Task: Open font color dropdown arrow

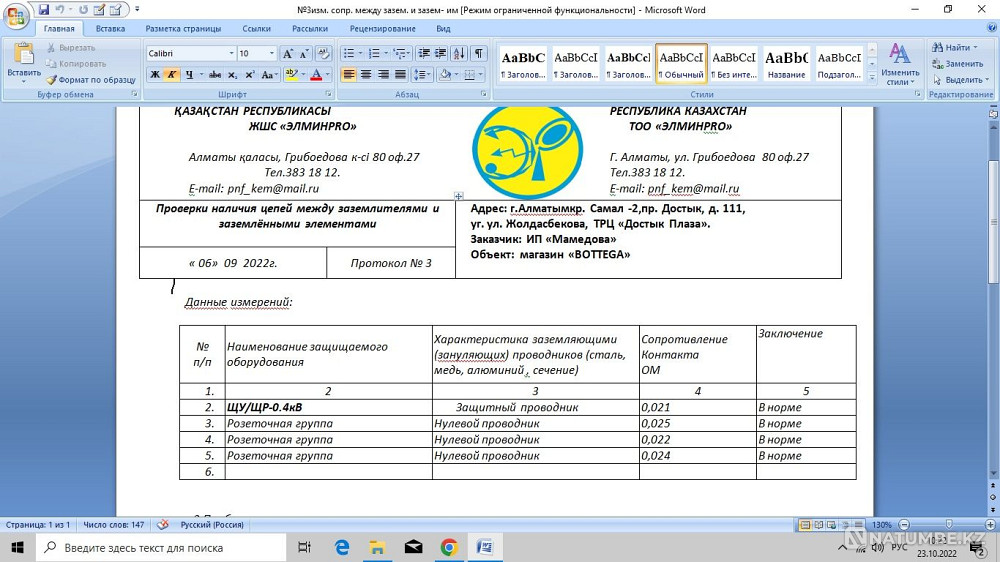Action: 328,75
